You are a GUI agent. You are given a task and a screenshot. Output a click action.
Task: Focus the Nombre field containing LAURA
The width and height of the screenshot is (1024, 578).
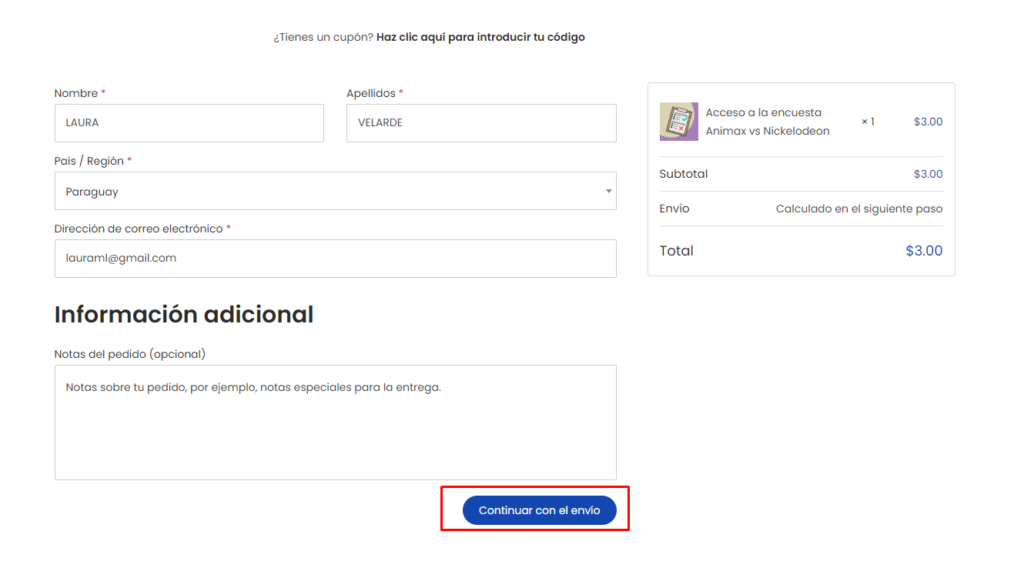pos(188,123)
